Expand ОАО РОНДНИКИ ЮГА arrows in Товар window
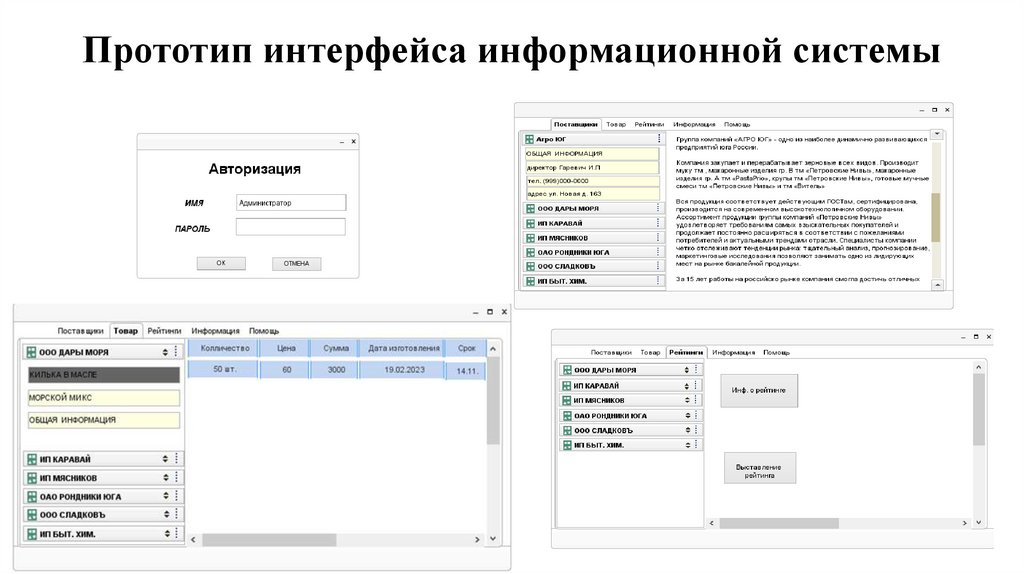Viewport: 1024px width, 574px height. pos(166,496)
